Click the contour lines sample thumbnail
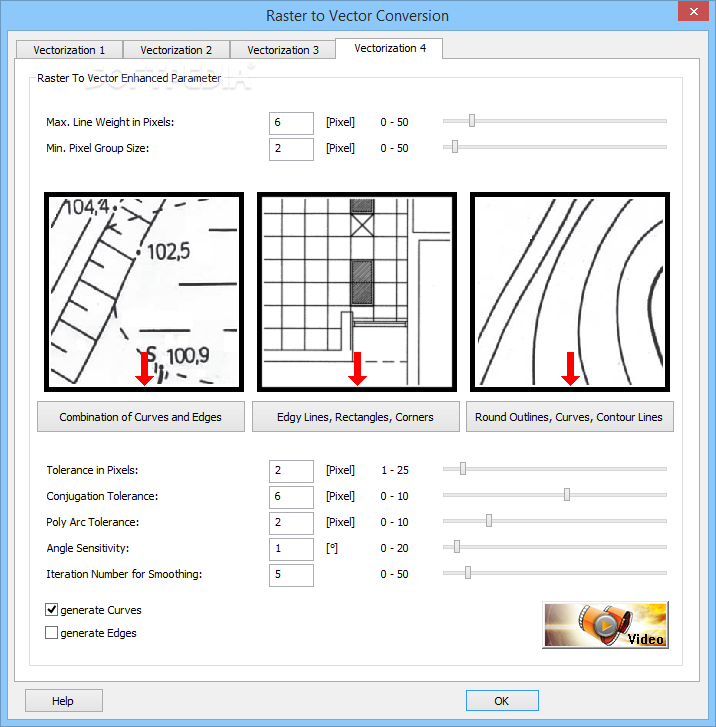The image size is (716, 727). tap(570, 292)
